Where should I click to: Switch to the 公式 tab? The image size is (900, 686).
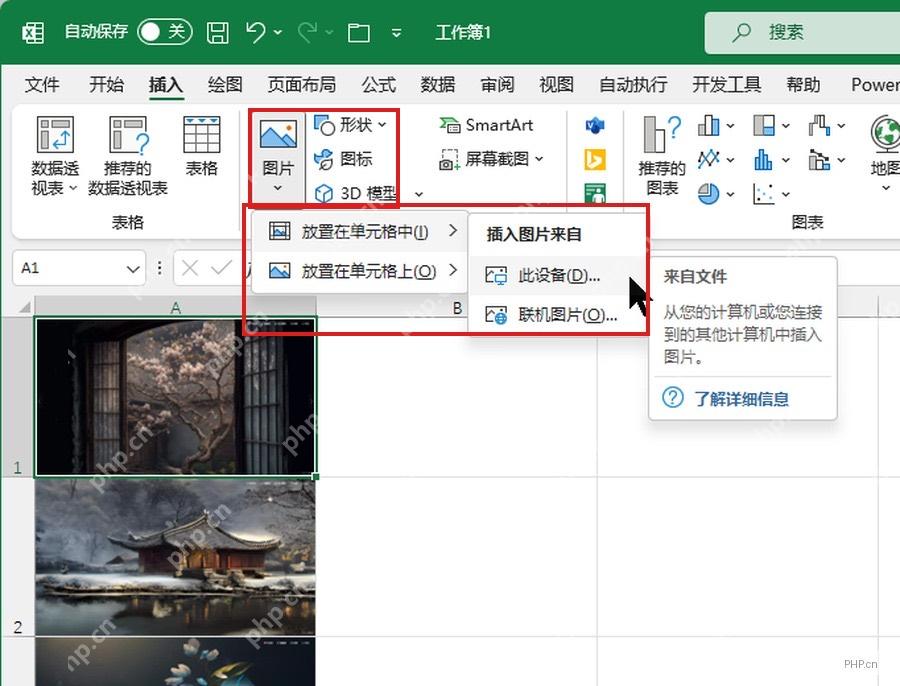pyautogui.click(x=378, y=85)
